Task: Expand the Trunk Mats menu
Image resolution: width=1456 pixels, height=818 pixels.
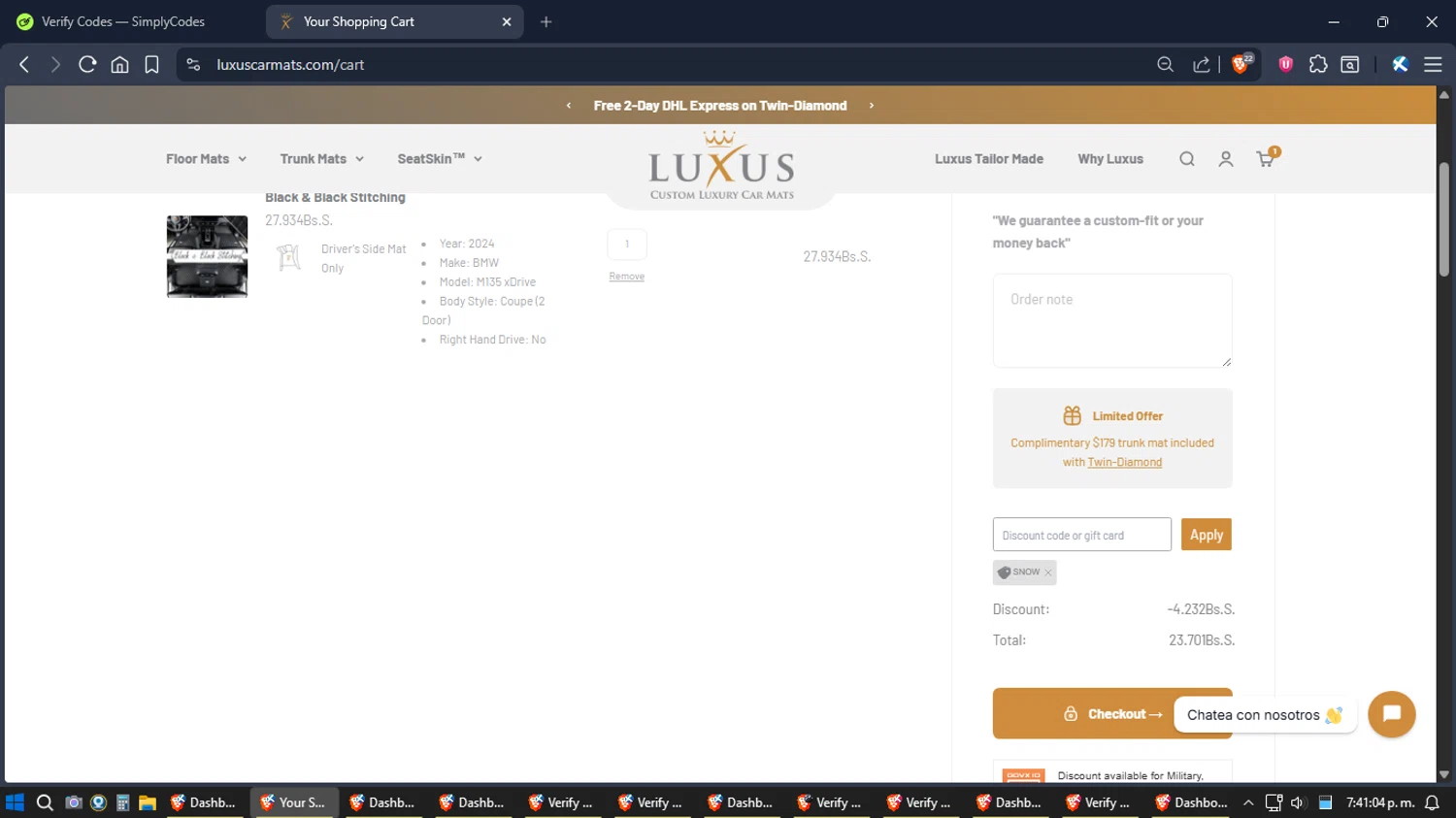Action: pos(321,159)
